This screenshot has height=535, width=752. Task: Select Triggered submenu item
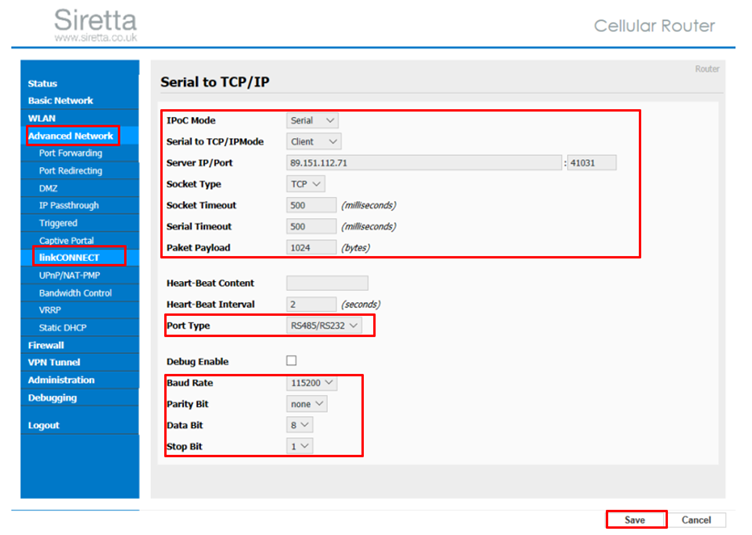[x=58, y=223]
